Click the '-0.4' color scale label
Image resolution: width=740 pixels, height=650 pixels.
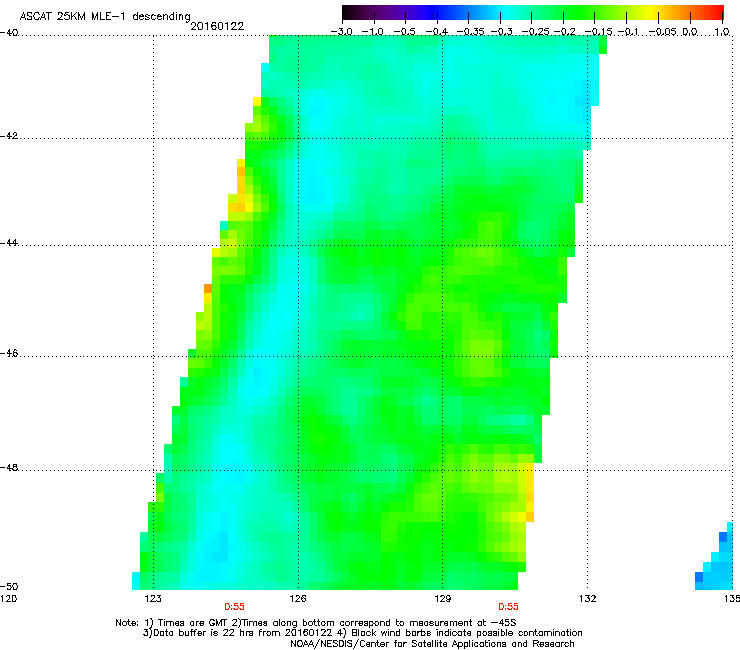tap(437, 32)
